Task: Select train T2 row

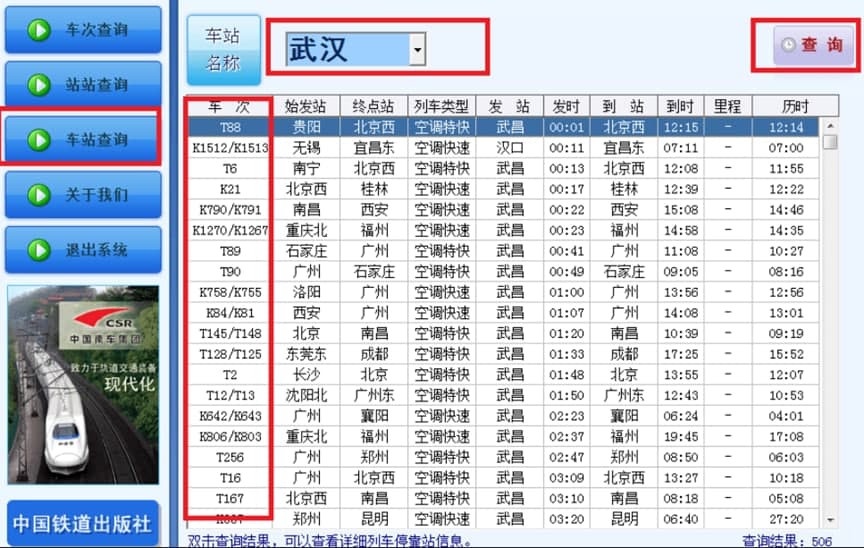Action: point(503,375)
